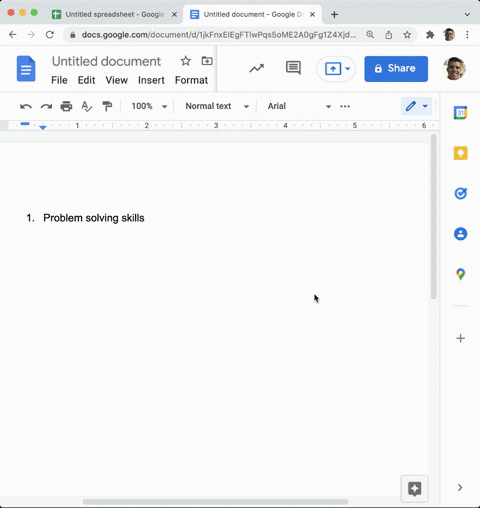Click the Undo arrow icon

tap(26, 106)
